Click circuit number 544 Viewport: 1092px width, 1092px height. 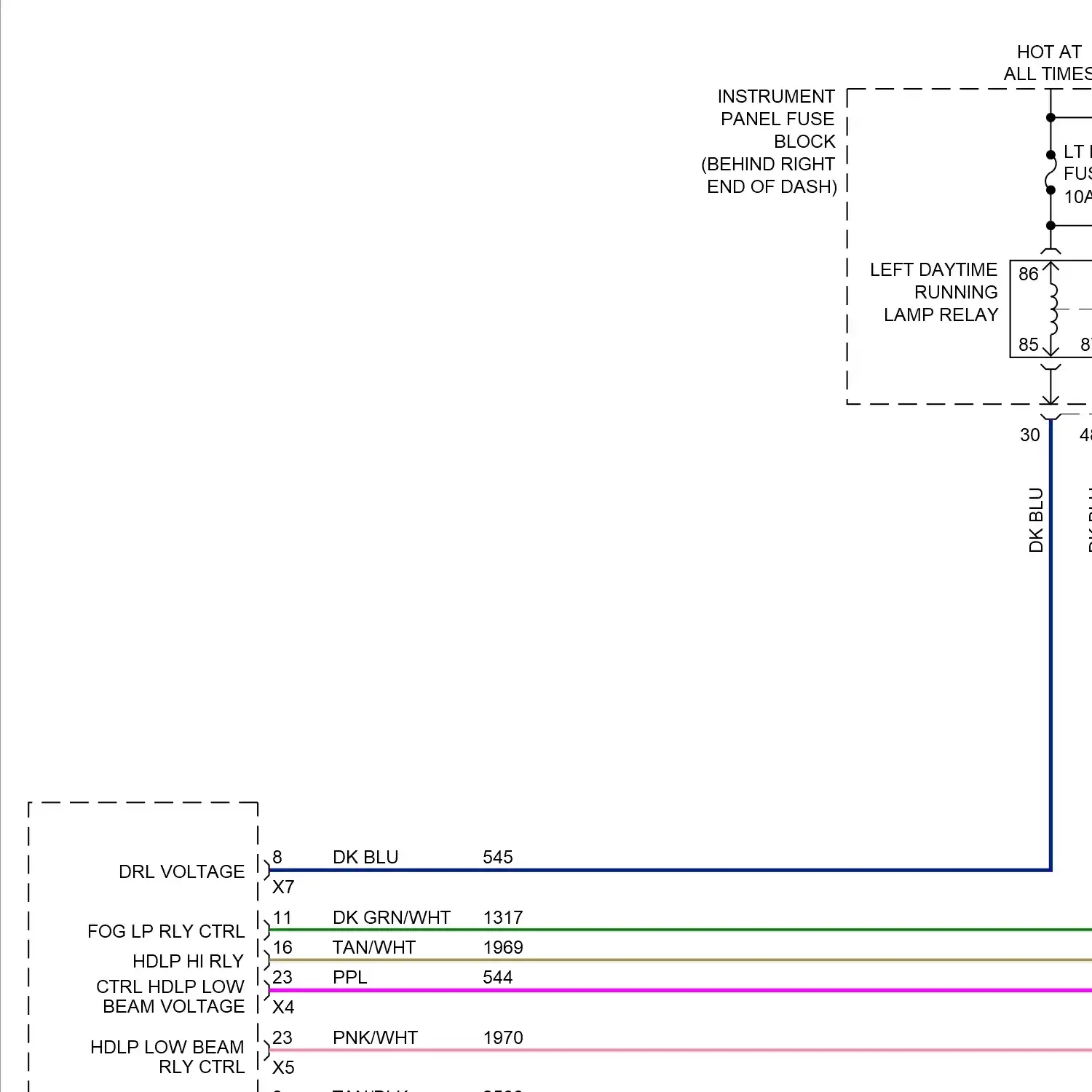click(x=498, y=977)
